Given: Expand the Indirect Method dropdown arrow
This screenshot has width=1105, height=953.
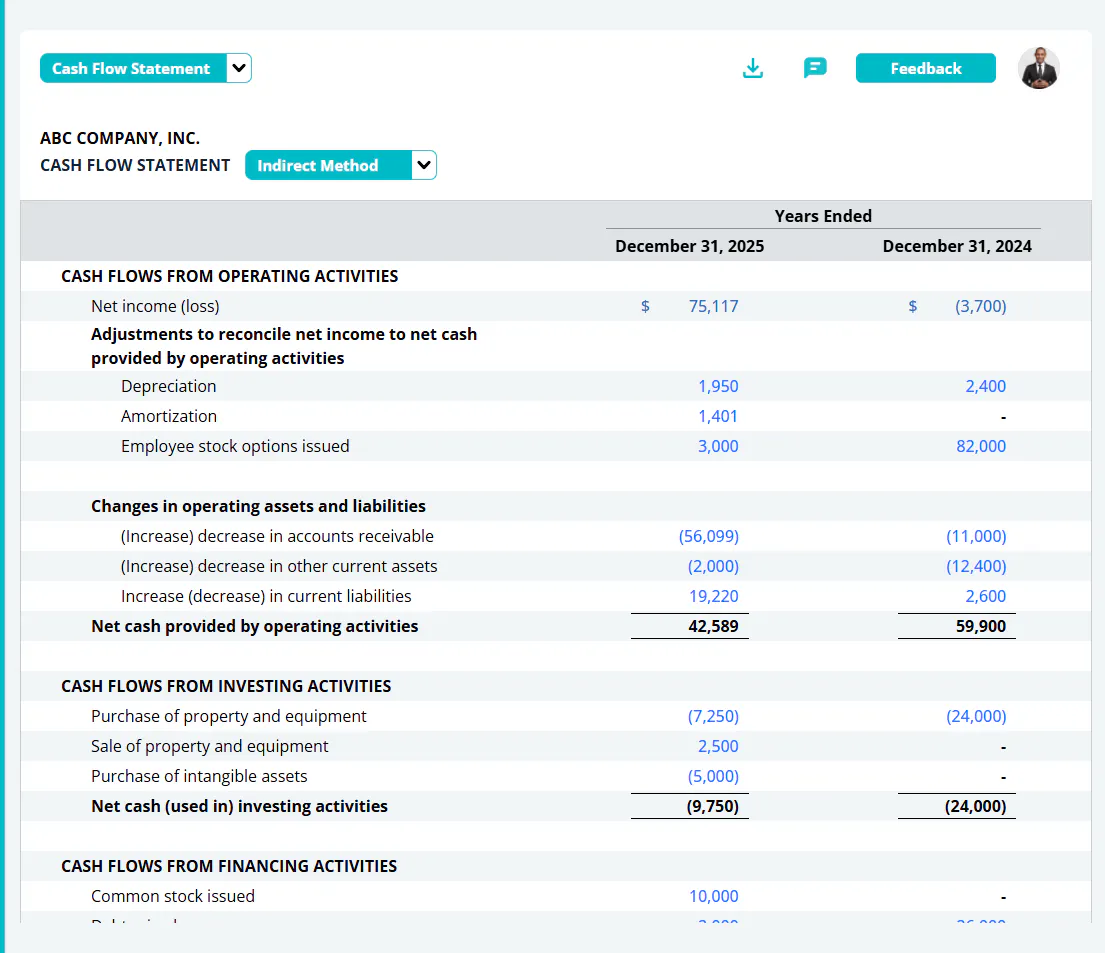Looking at the screenshot, I should click(424, 166).
